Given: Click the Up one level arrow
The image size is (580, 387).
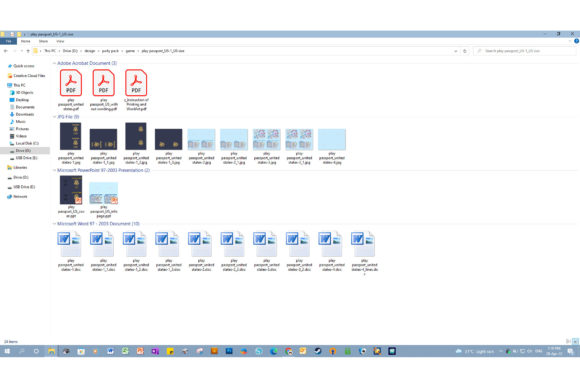Looking at the screenshot, I should [28, 51].
